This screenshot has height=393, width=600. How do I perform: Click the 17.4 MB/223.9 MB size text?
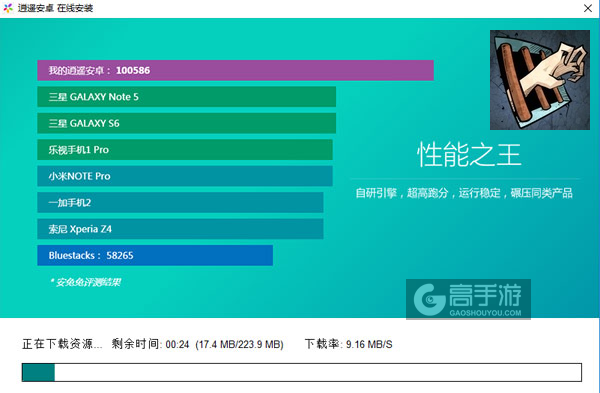(240, 344)
